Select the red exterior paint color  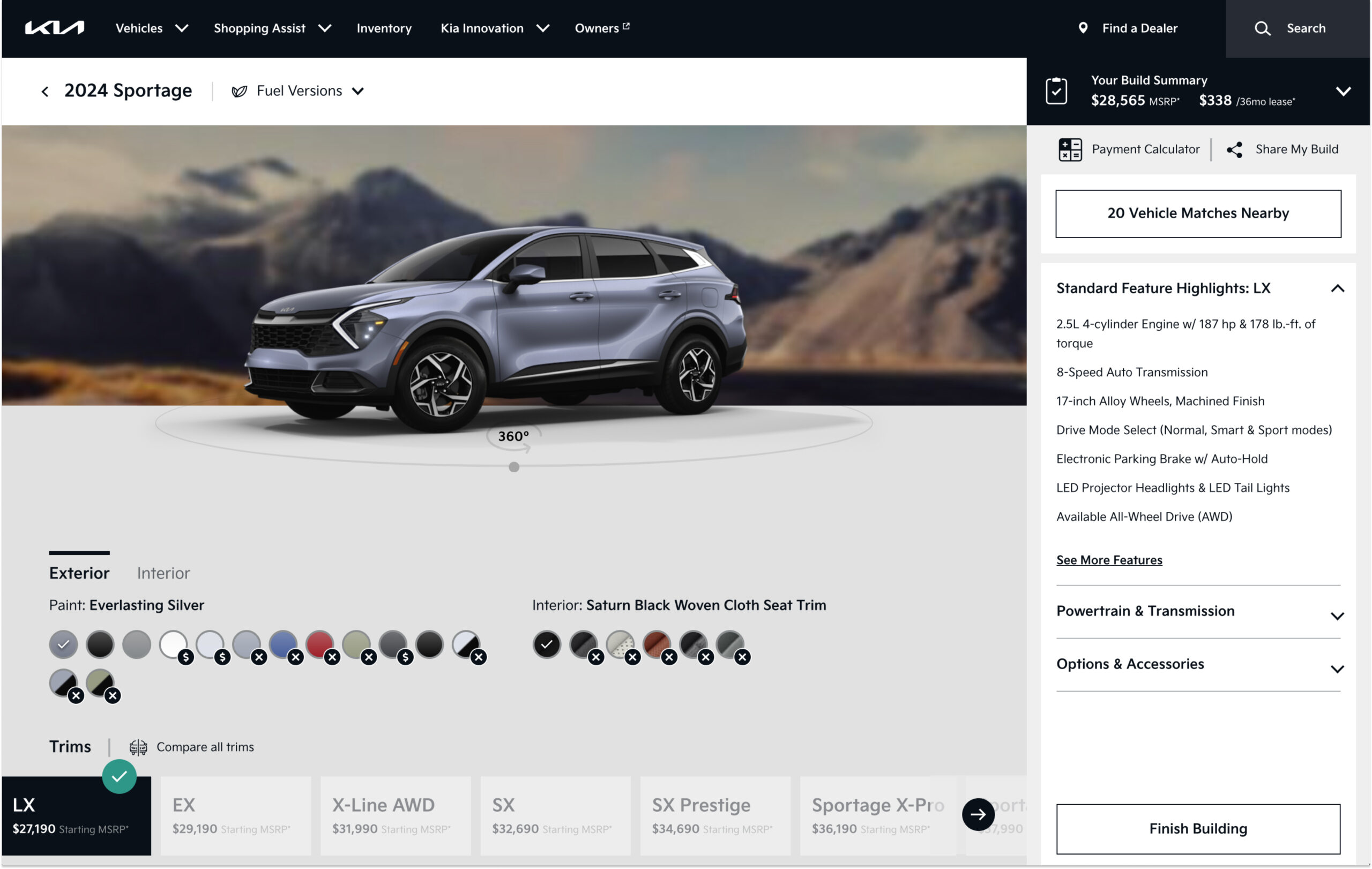pyautogui.click(x=320, y=644)
